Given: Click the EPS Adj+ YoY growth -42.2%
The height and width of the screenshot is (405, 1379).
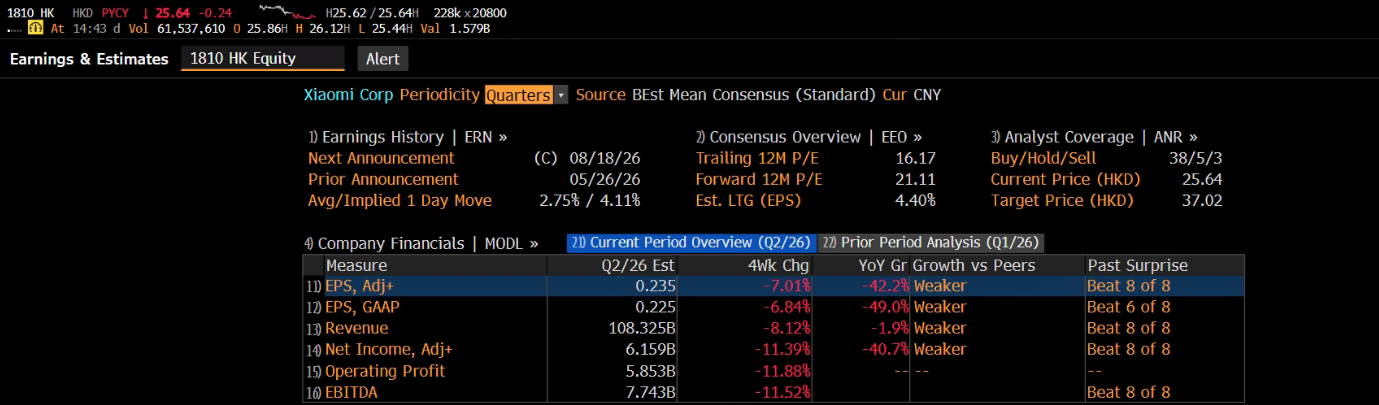Looking at the screenshot, I should (885, 285).
